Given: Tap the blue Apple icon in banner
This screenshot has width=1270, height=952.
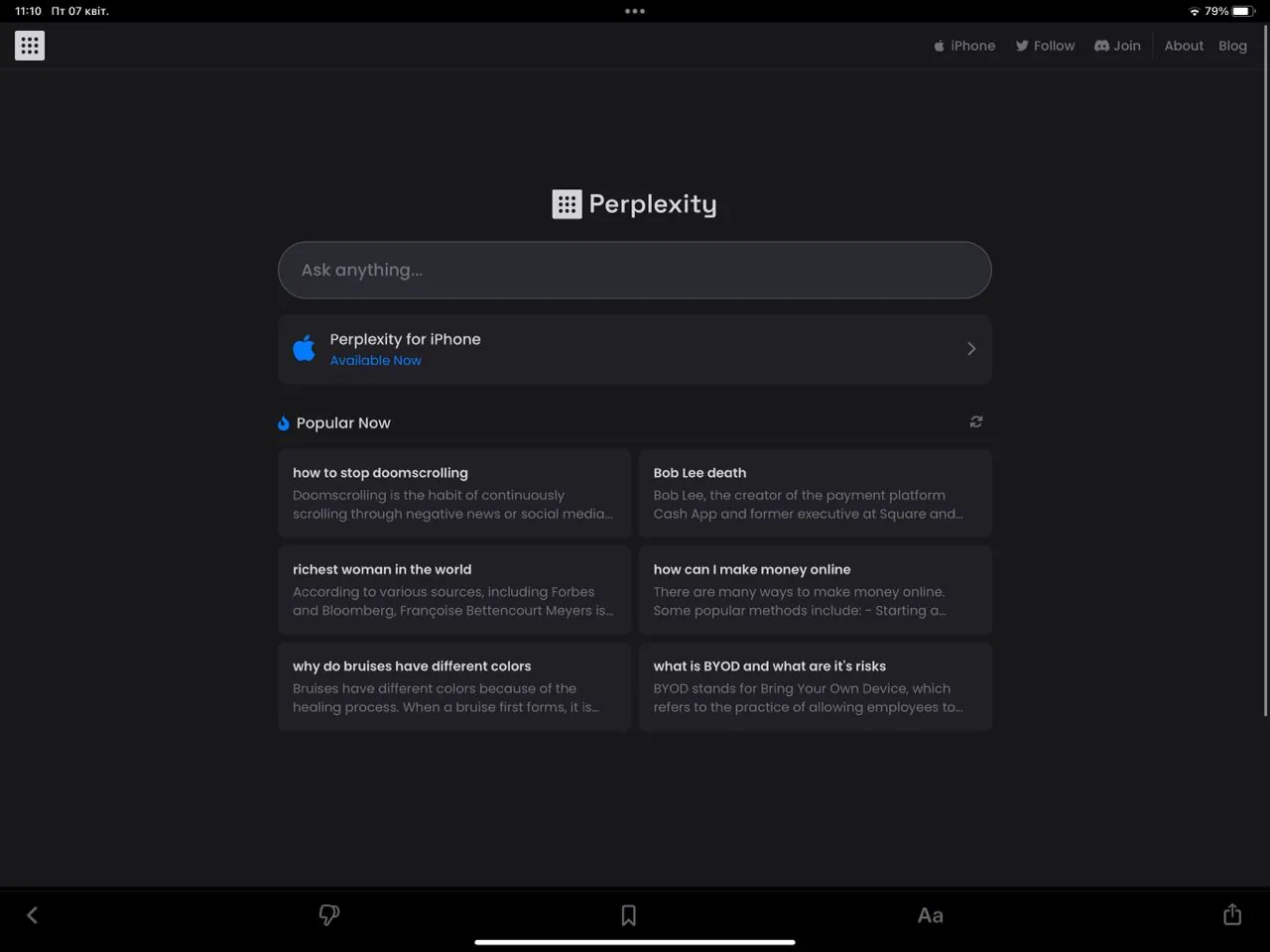Looking at the screenshot, I should 305,348.
